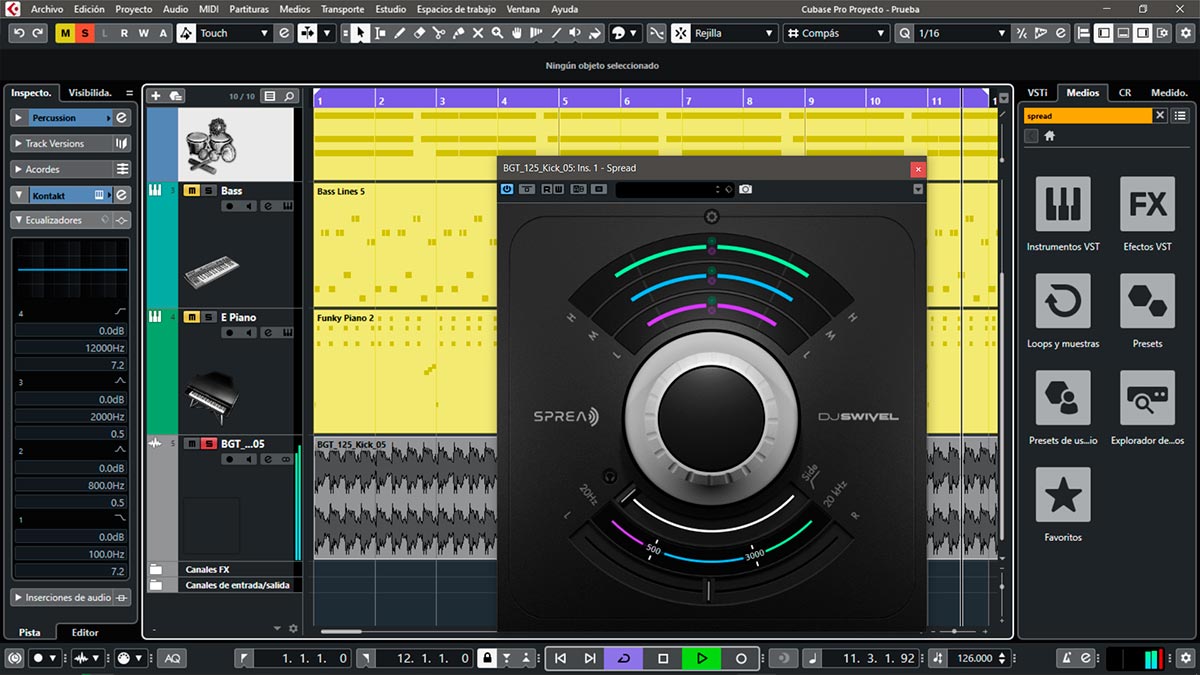Toggle global Solo S button
This screenshot has height=675, width=1200.
[x=85, y=33]
